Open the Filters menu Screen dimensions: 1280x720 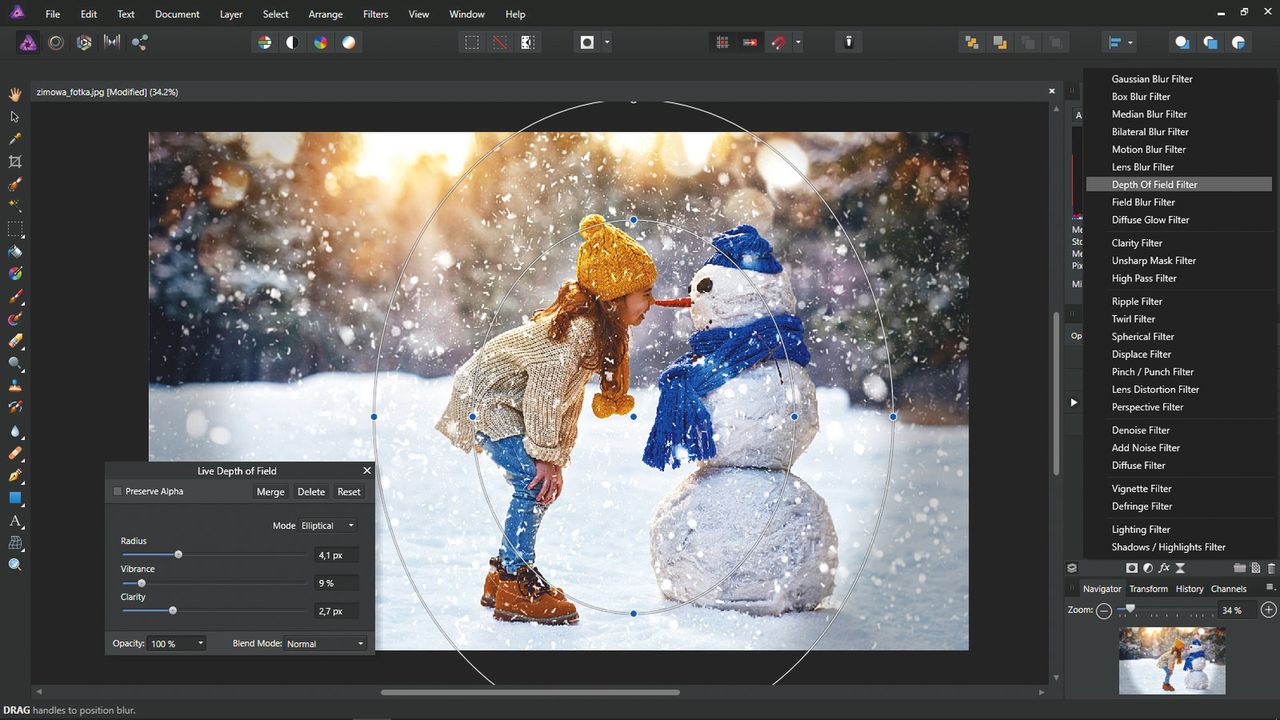[x=376, y=14]
